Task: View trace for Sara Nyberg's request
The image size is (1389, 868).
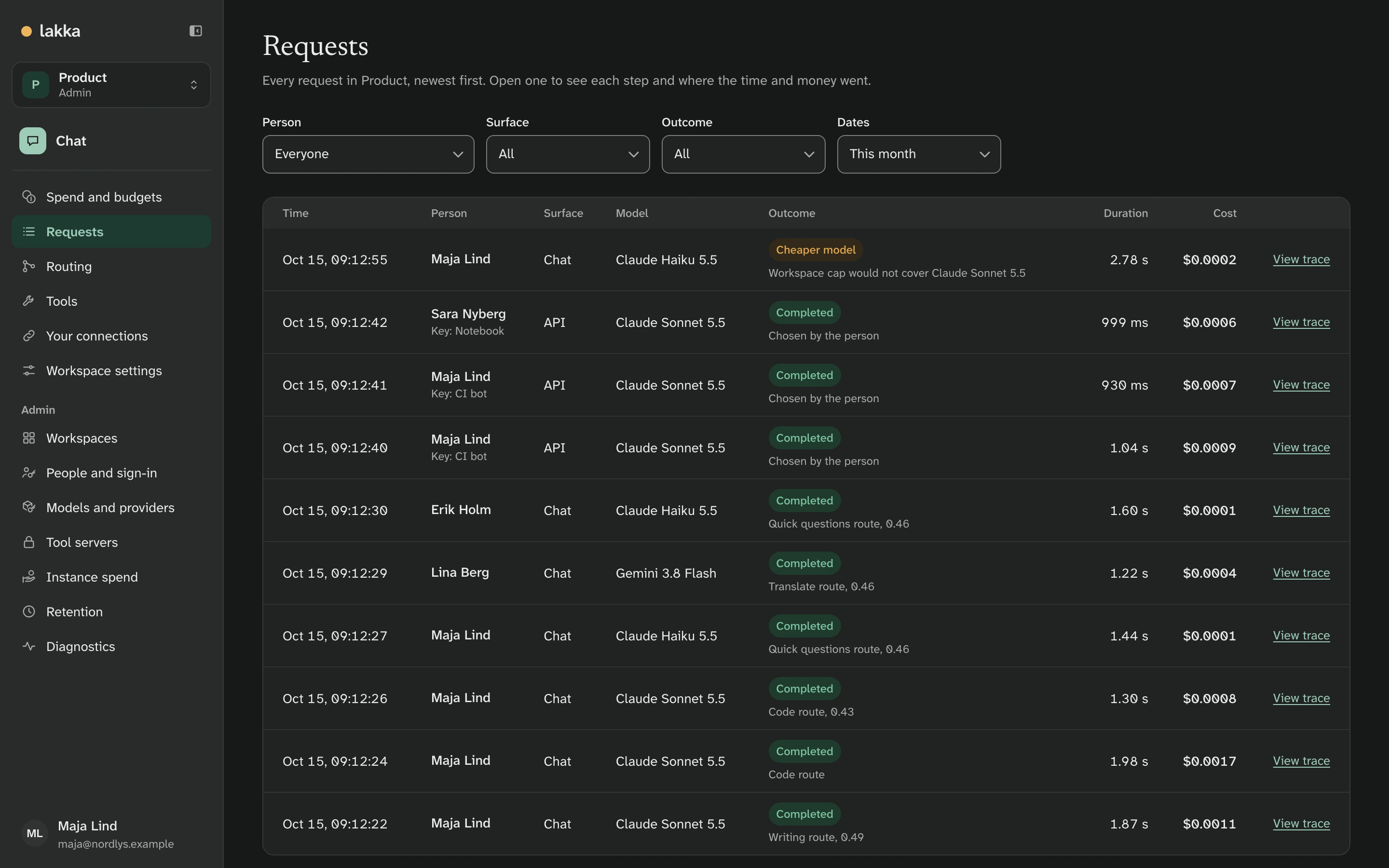Action: point(1301,322)
